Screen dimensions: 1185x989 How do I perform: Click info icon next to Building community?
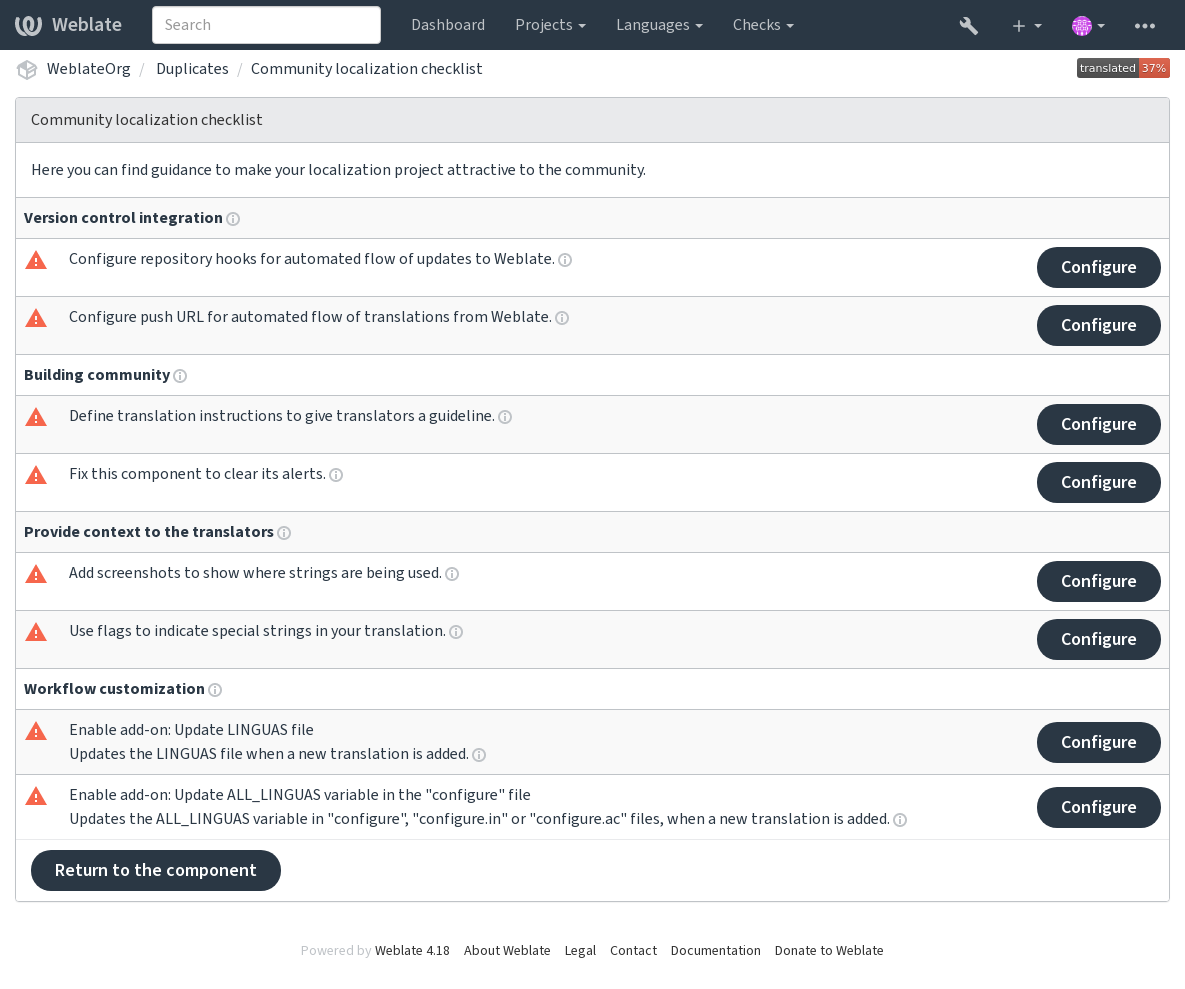pyautogui.click(x=180, y=376)
